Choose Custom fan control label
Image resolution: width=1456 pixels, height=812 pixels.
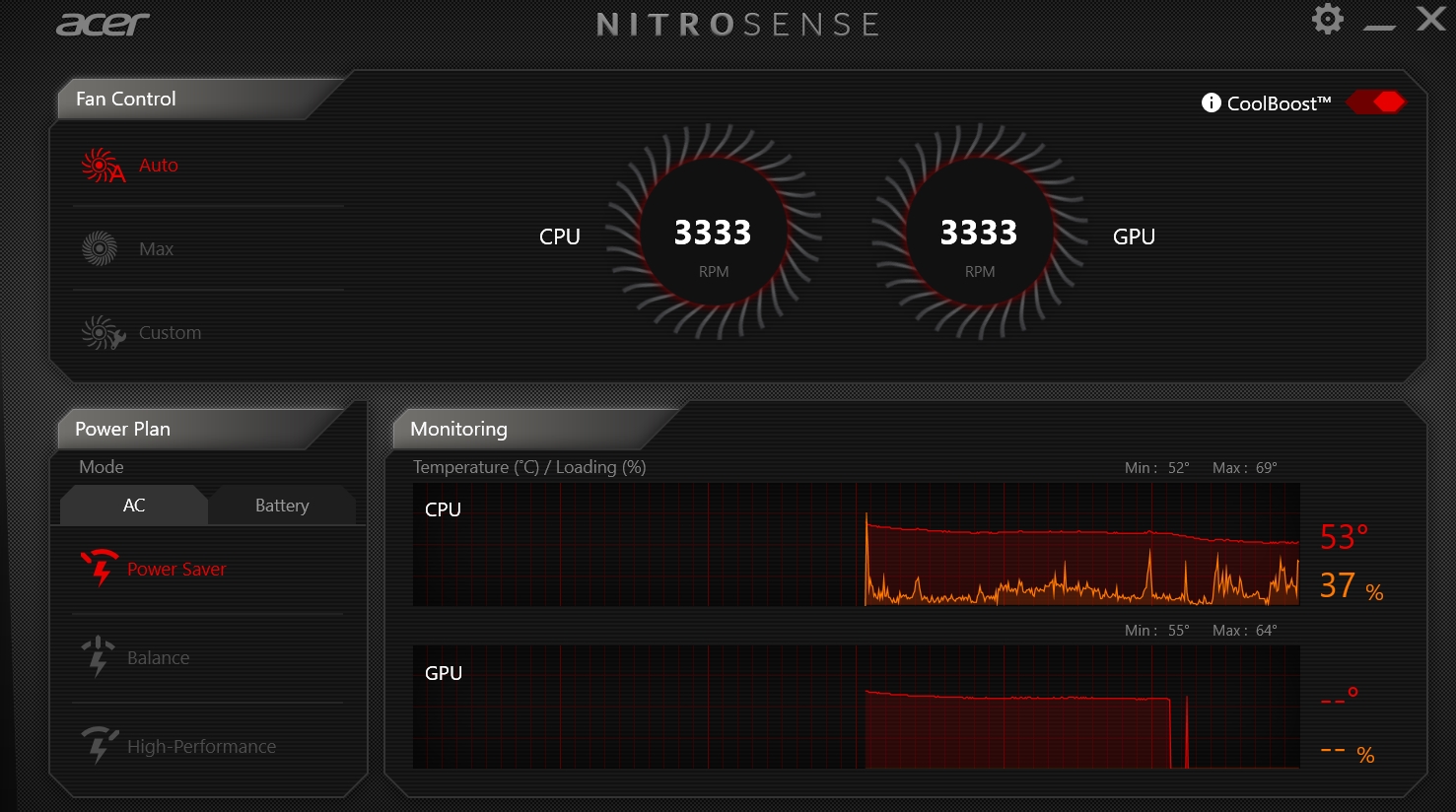pyautogui.click(x=170, y=333)
